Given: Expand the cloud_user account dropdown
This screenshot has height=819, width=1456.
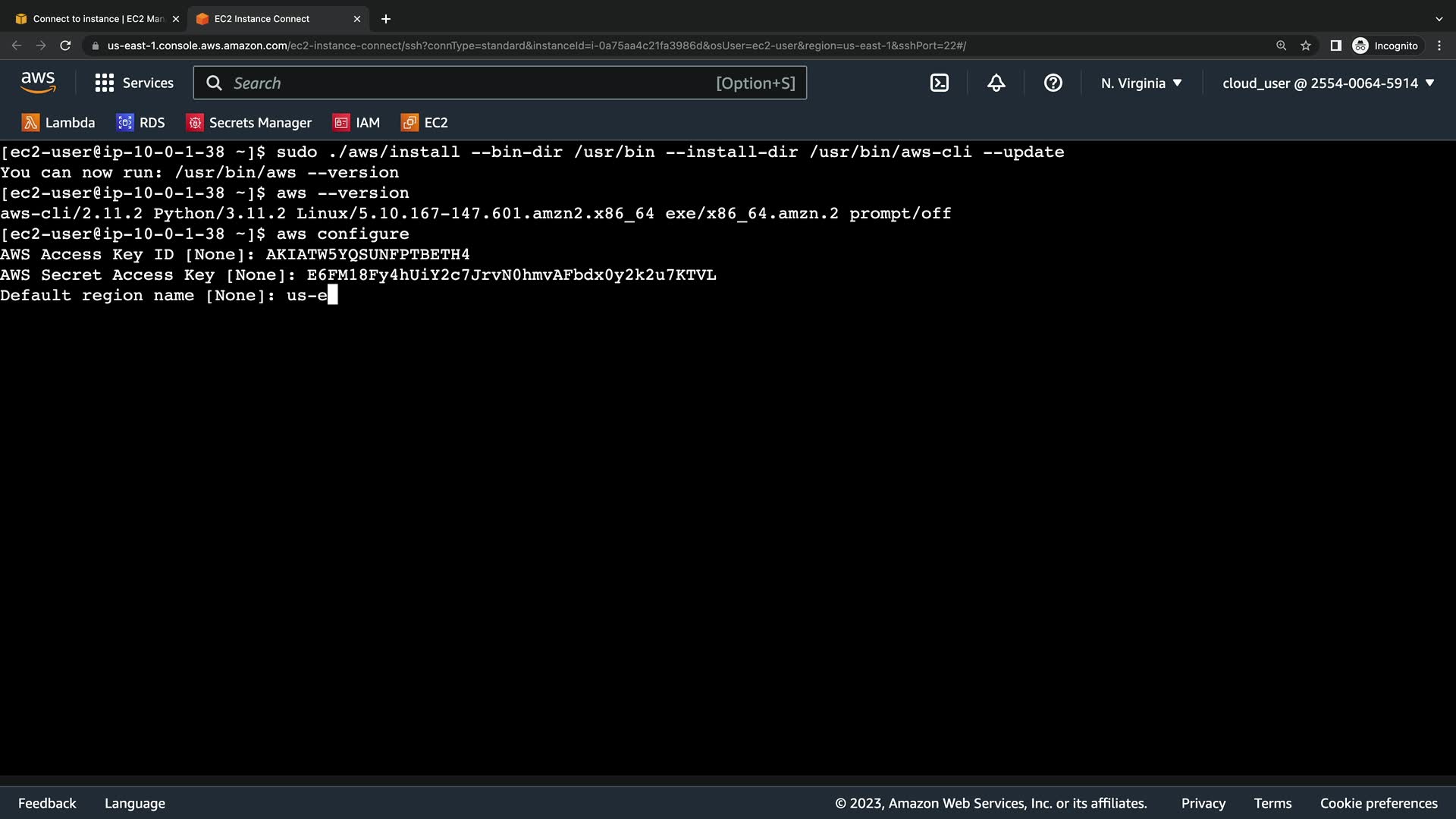Looking at the screenshot, I should point(1328,83).
